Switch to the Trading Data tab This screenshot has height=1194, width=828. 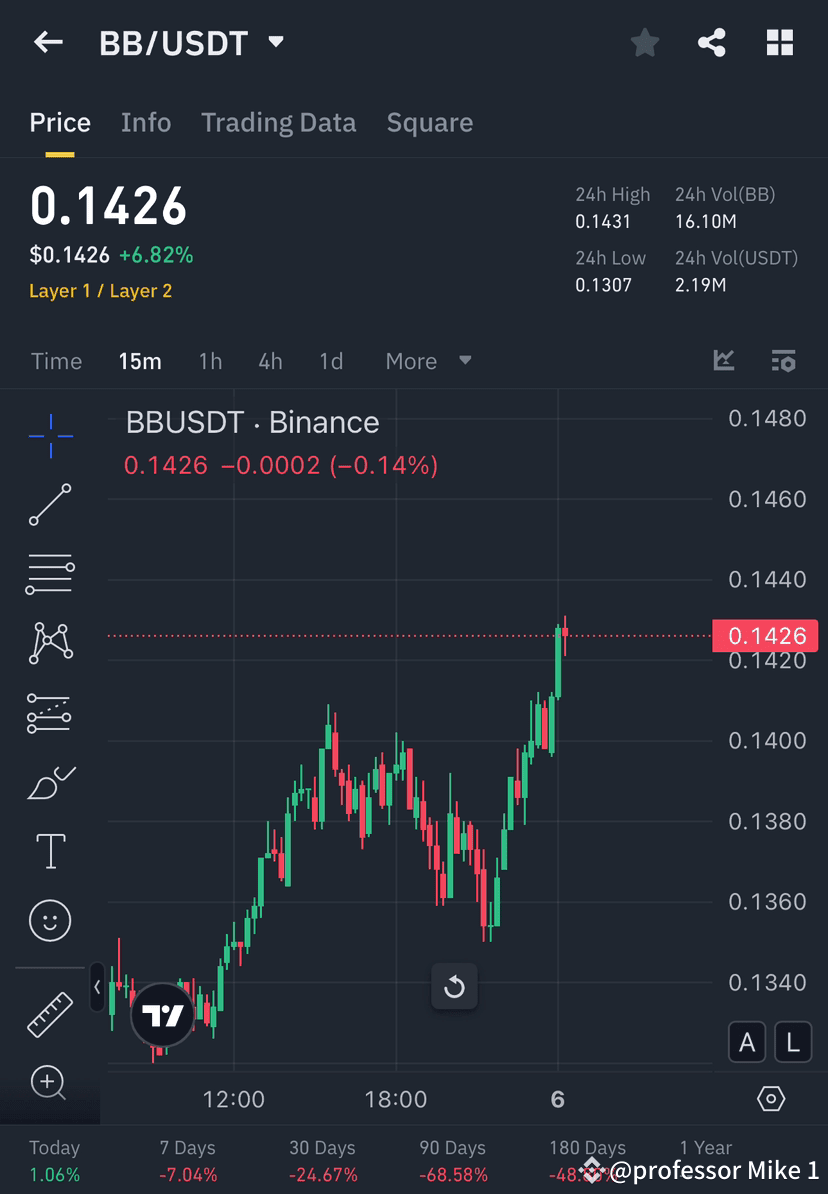278,122
